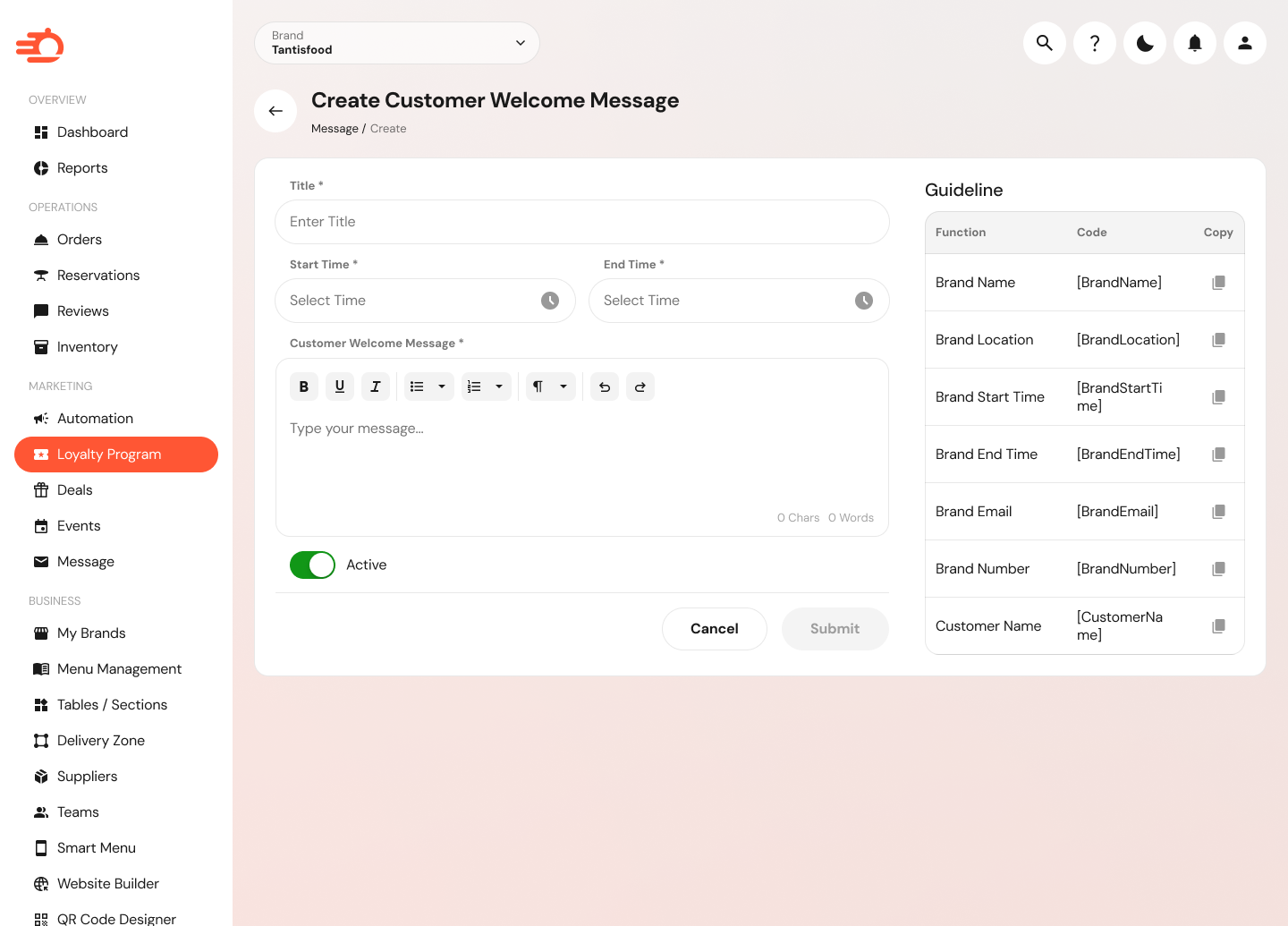Open notifications bell icon
Viewport: 1288px width, 926px height.
(x=1194, y=43)
